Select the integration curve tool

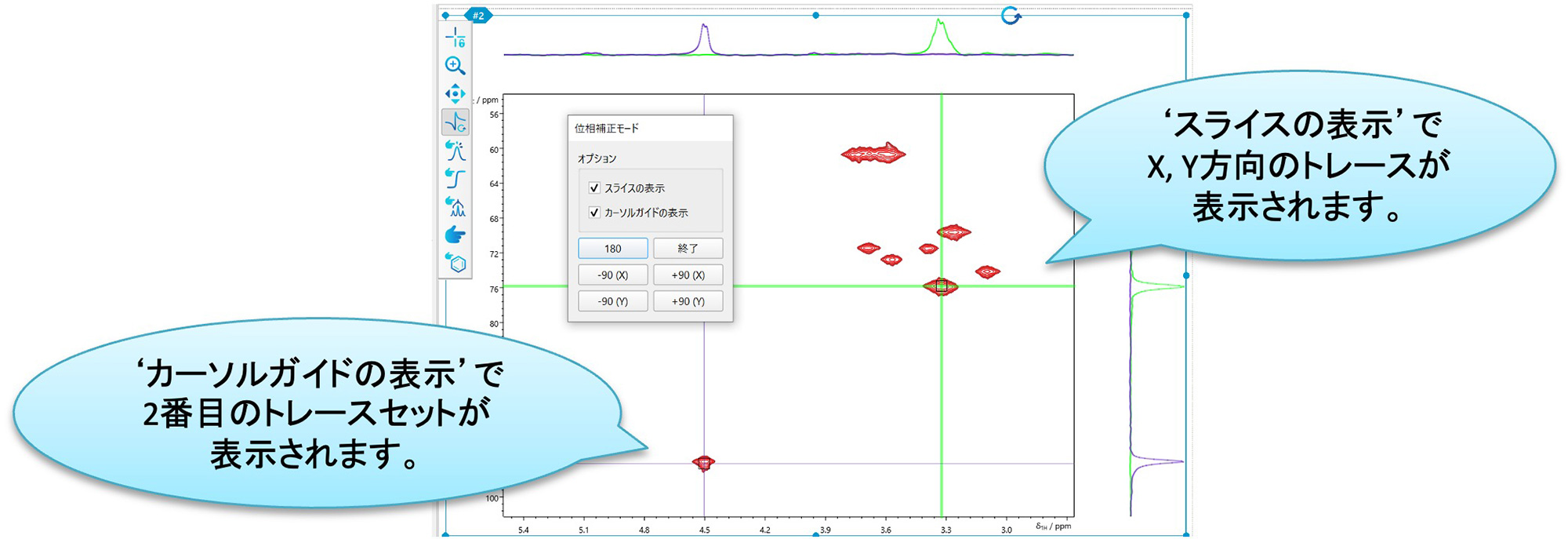pos(456,179)
